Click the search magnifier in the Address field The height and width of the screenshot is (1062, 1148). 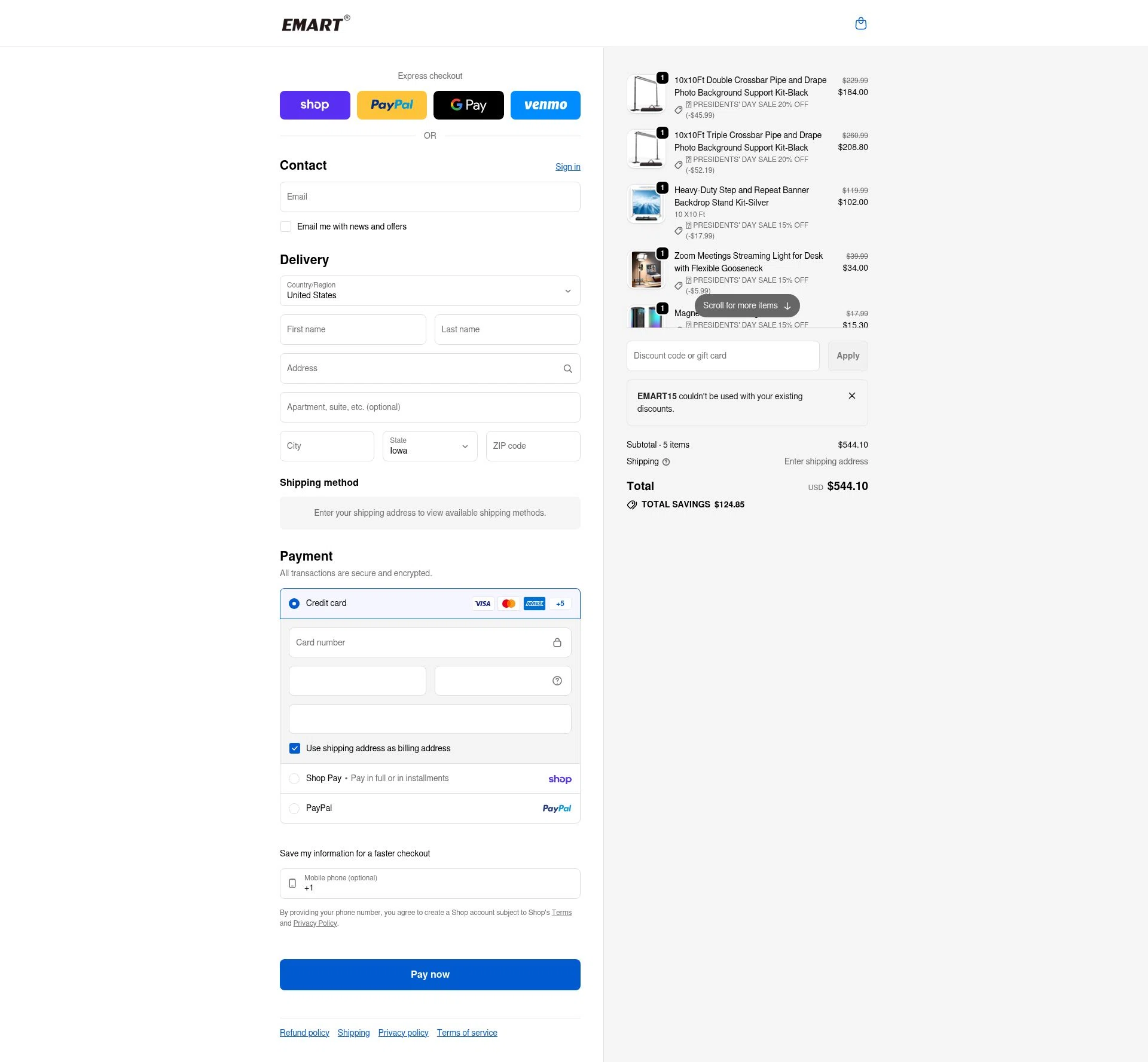click(x=567, y=368)
